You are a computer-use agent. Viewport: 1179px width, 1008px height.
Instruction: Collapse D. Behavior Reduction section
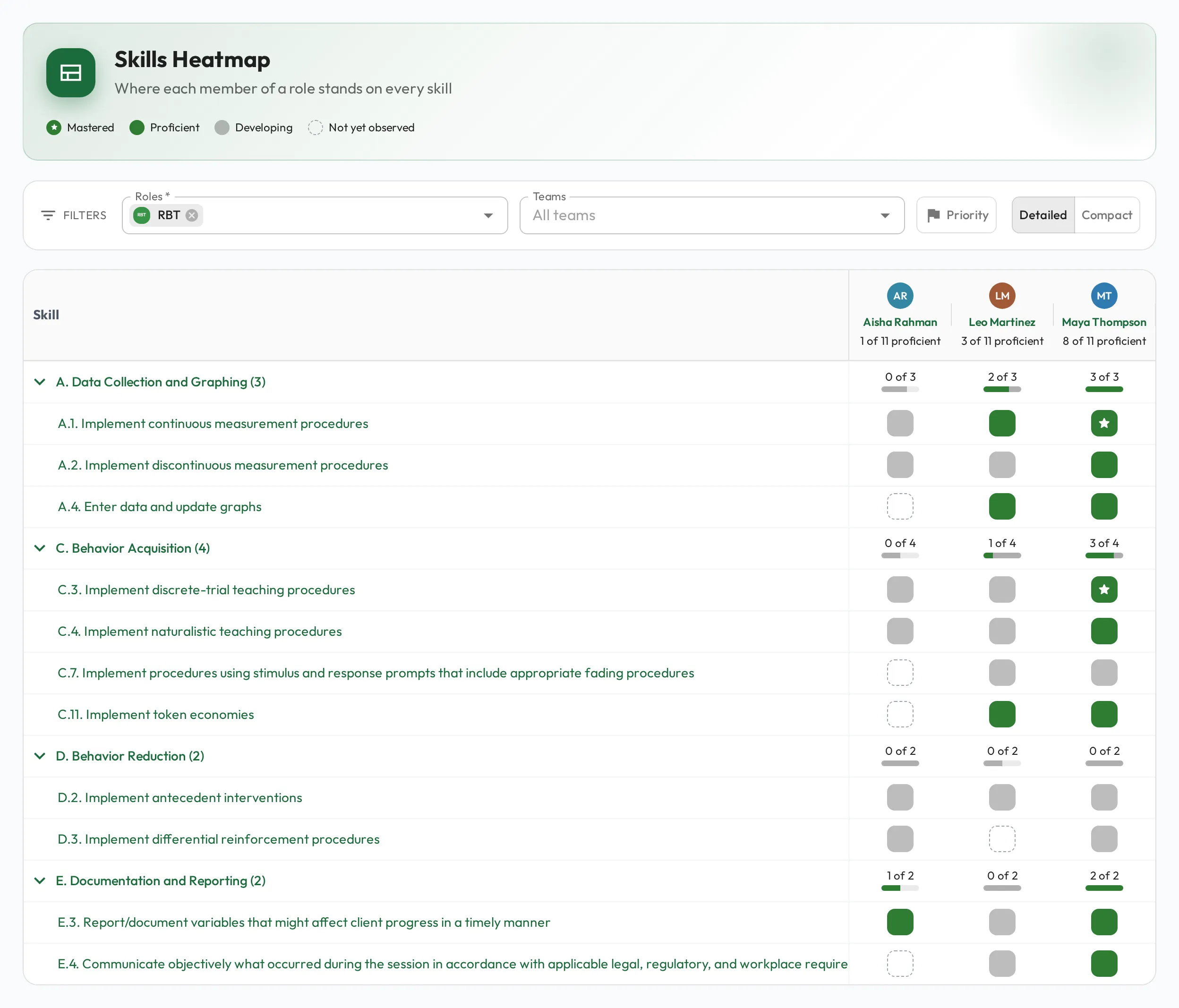pyautogui.click(x=40, y=756)
